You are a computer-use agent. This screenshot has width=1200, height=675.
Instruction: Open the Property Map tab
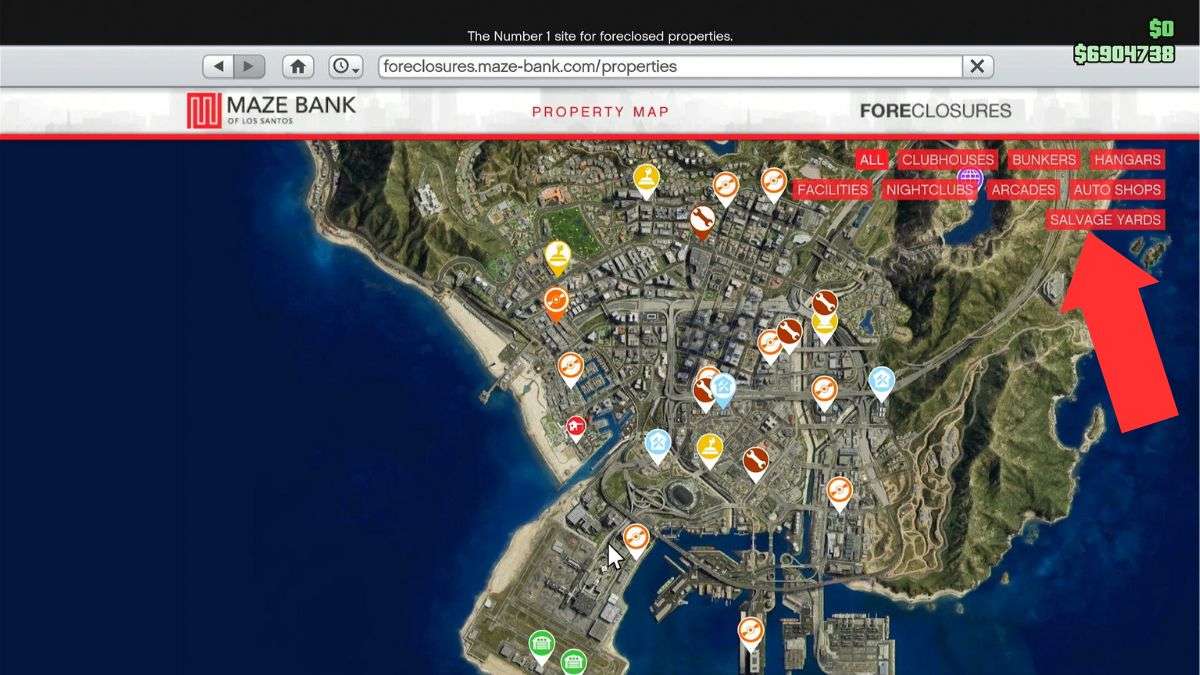click(x=600, y=111)
